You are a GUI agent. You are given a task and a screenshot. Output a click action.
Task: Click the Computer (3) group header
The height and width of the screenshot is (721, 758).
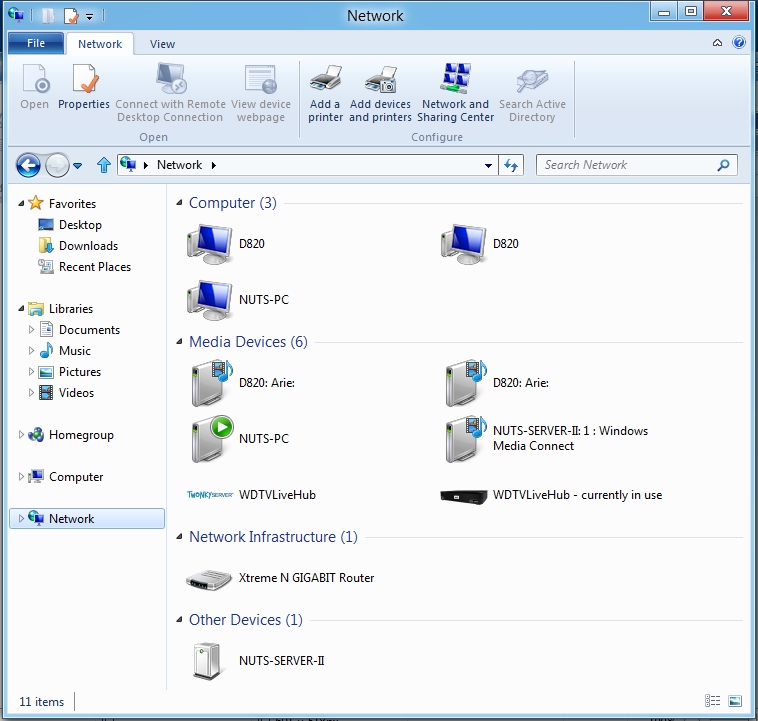(x=233, y=203)
